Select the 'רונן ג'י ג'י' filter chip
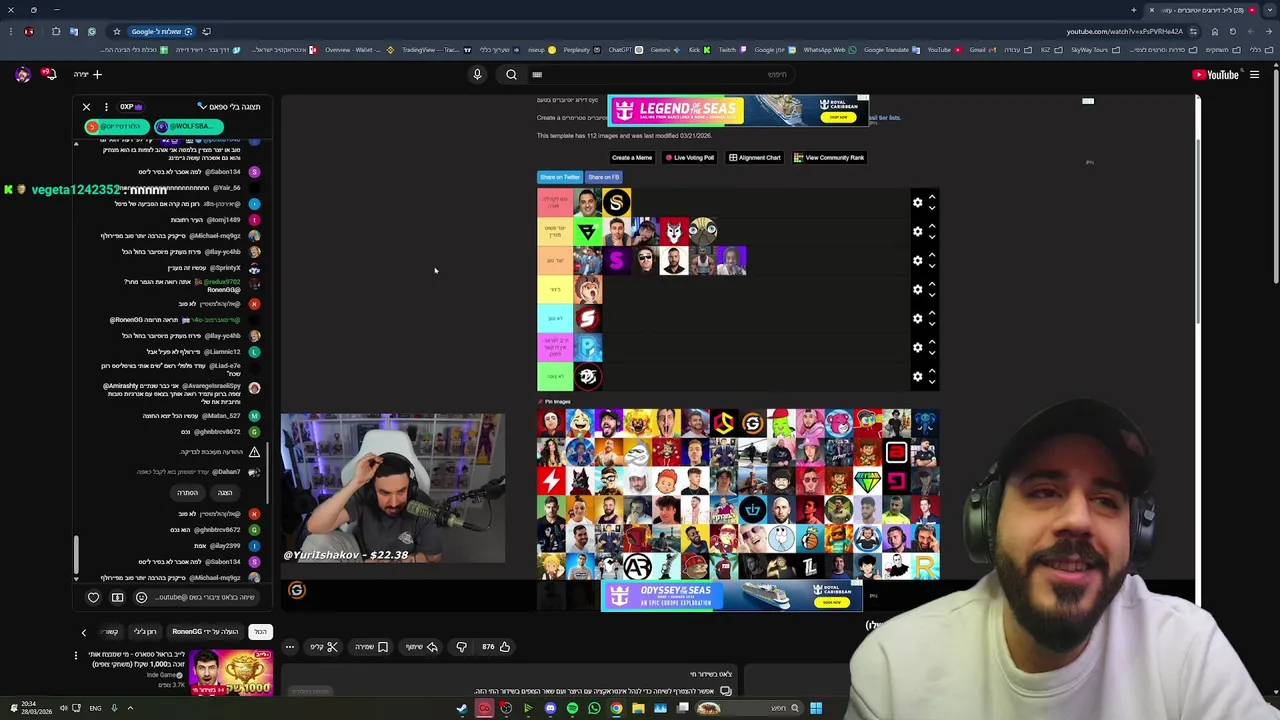This screenshot has width=1280, height=720. (x=145, y=632)
